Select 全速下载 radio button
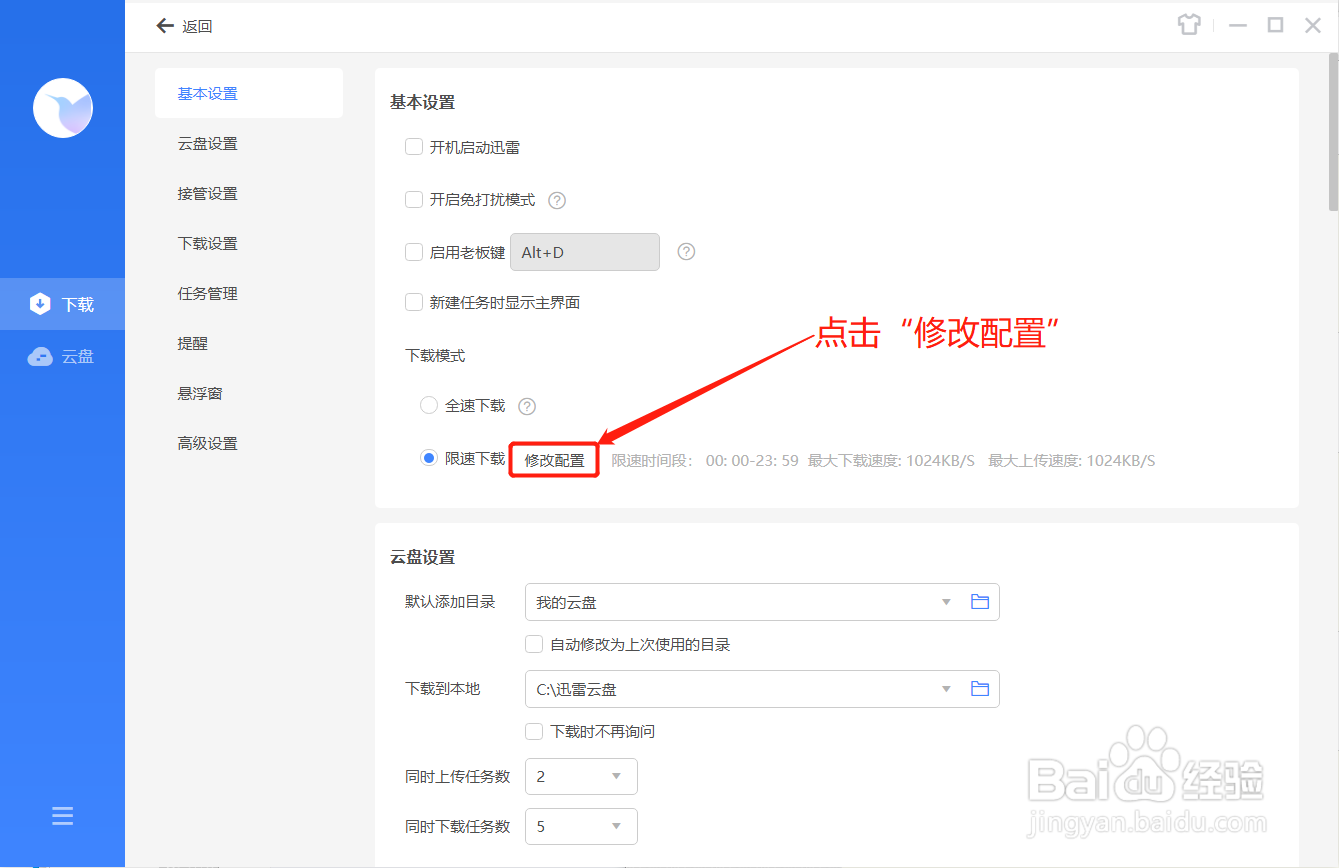Image resolution: width=1339 pixels, height=868 pixels. click(x=429, y=405)
